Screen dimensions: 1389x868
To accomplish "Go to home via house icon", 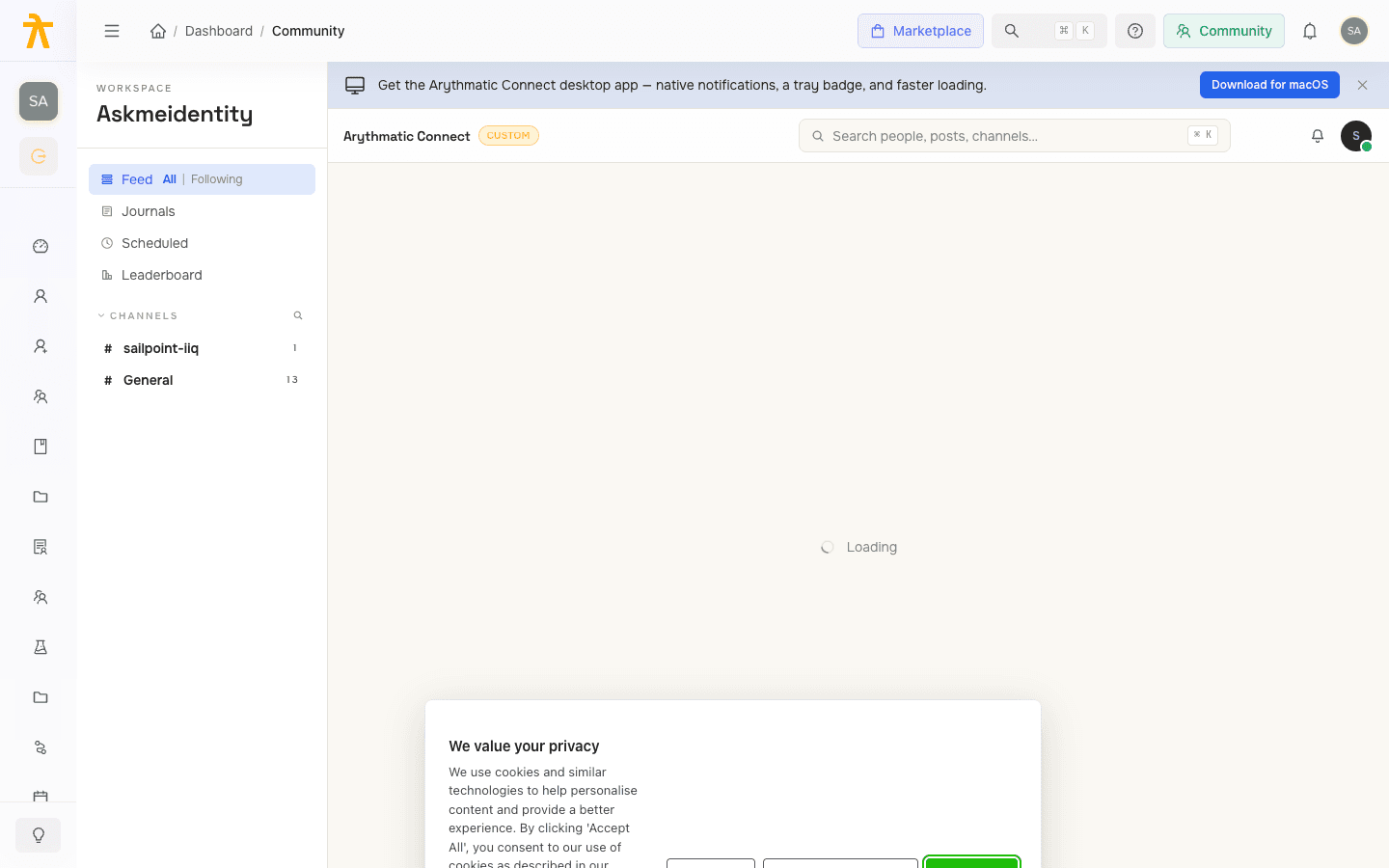I will tap(158, 31).
